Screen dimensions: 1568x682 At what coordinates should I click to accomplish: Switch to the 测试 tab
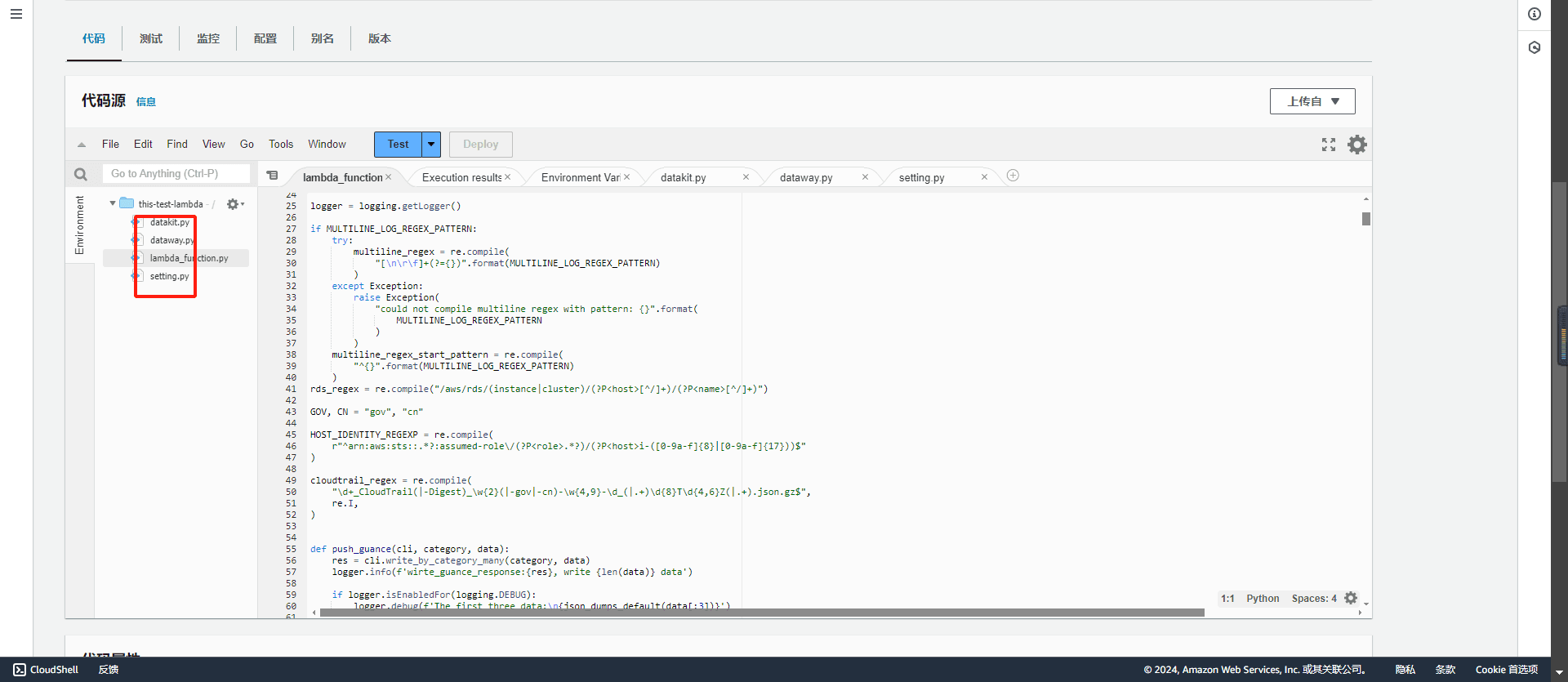[151, 38]
